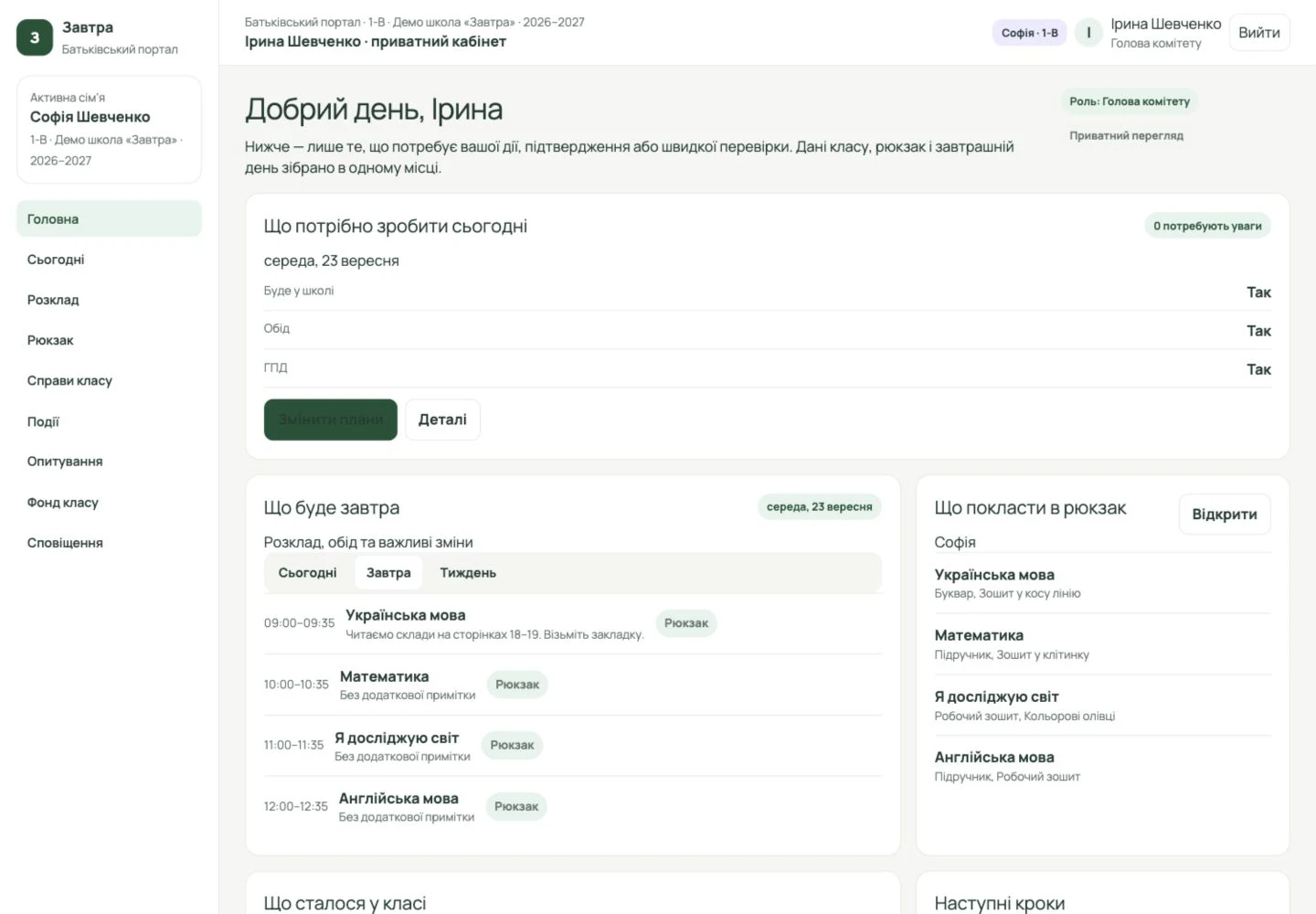
Task: Open the Деталі button
Action: [x=442, y=420]
